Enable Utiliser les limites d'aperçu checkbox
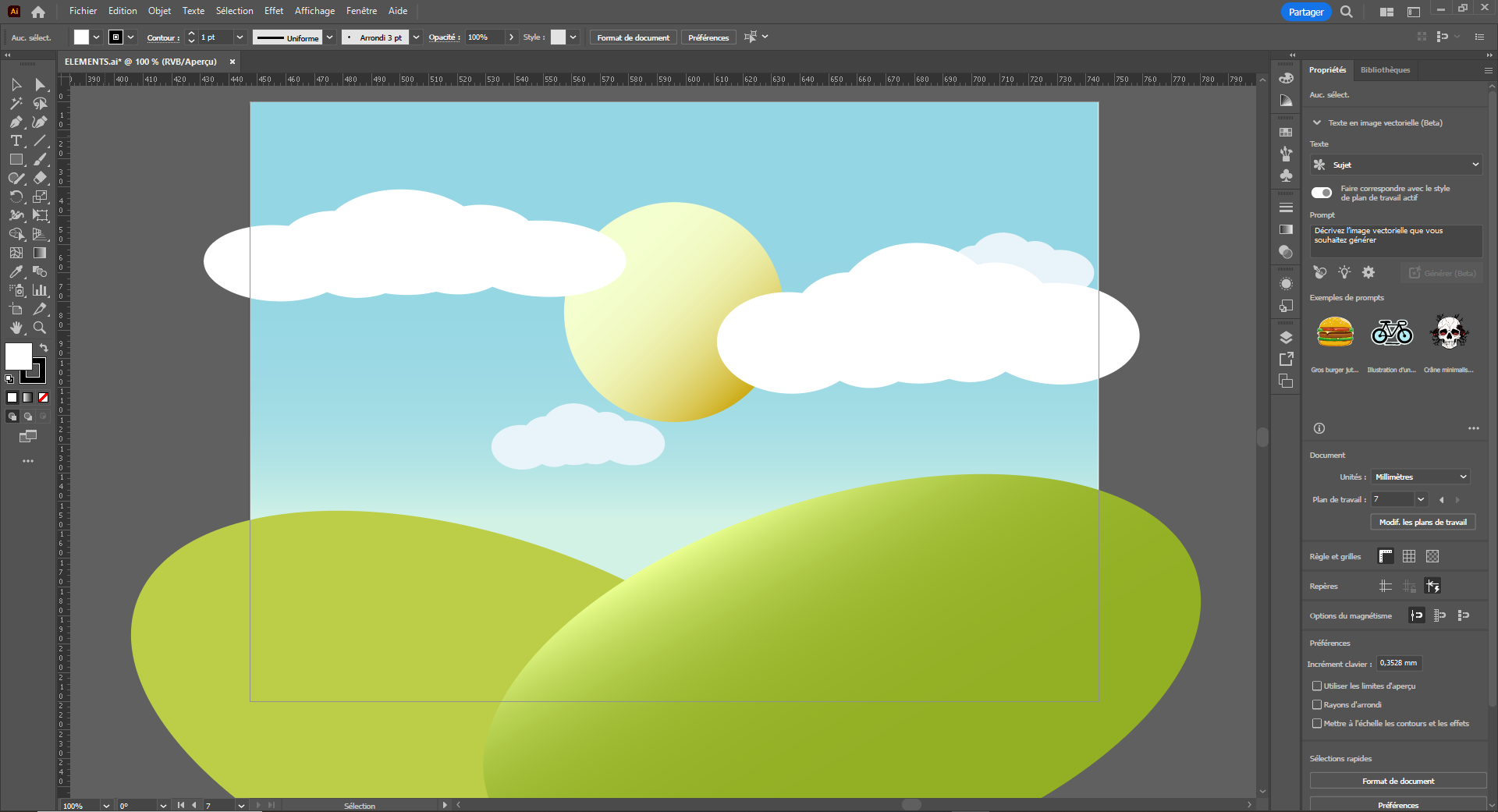1498x812 pixels. 1317,686
